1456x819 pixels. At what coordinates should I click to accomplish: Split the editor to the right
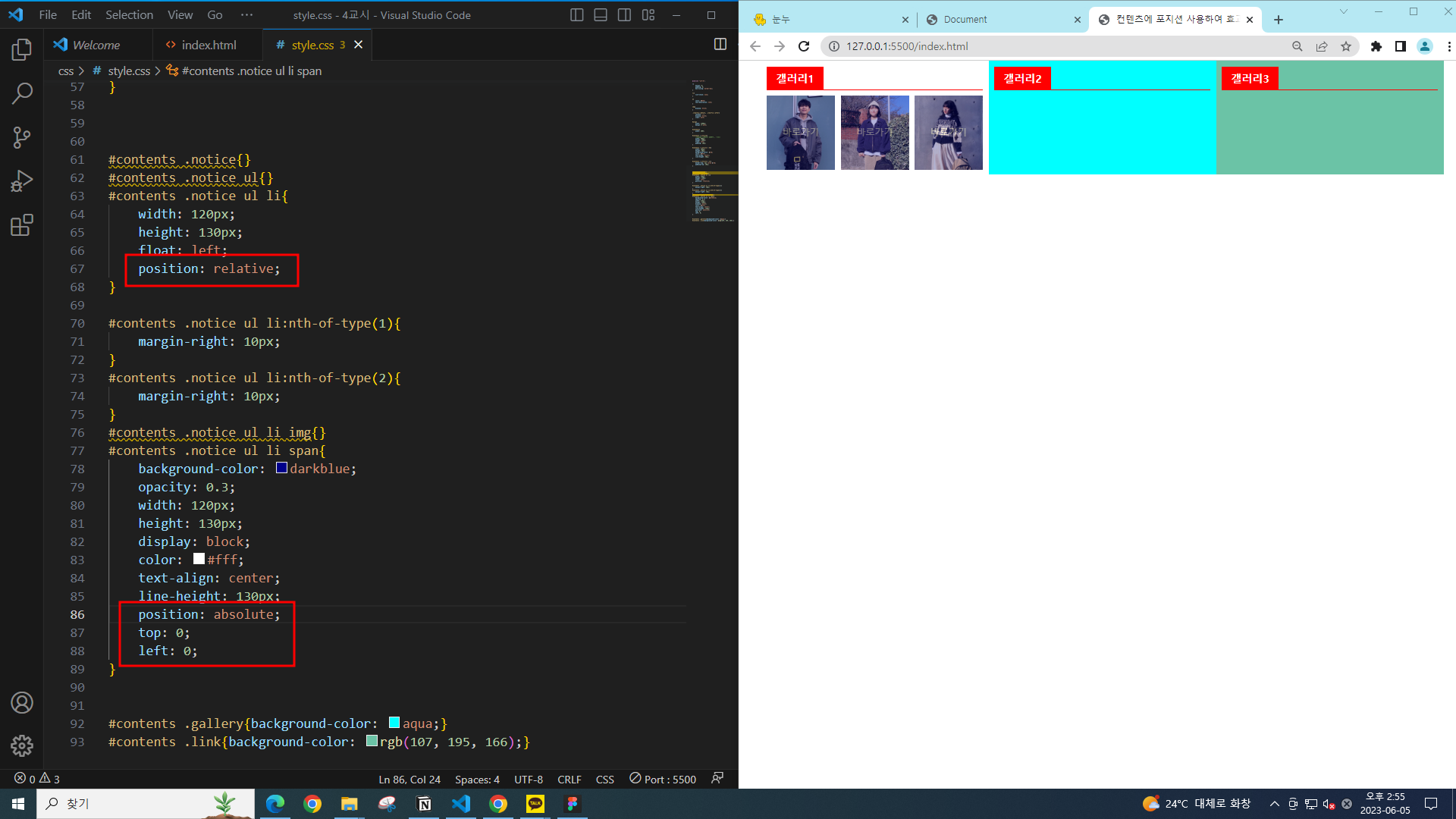click(x=720, y=45)
